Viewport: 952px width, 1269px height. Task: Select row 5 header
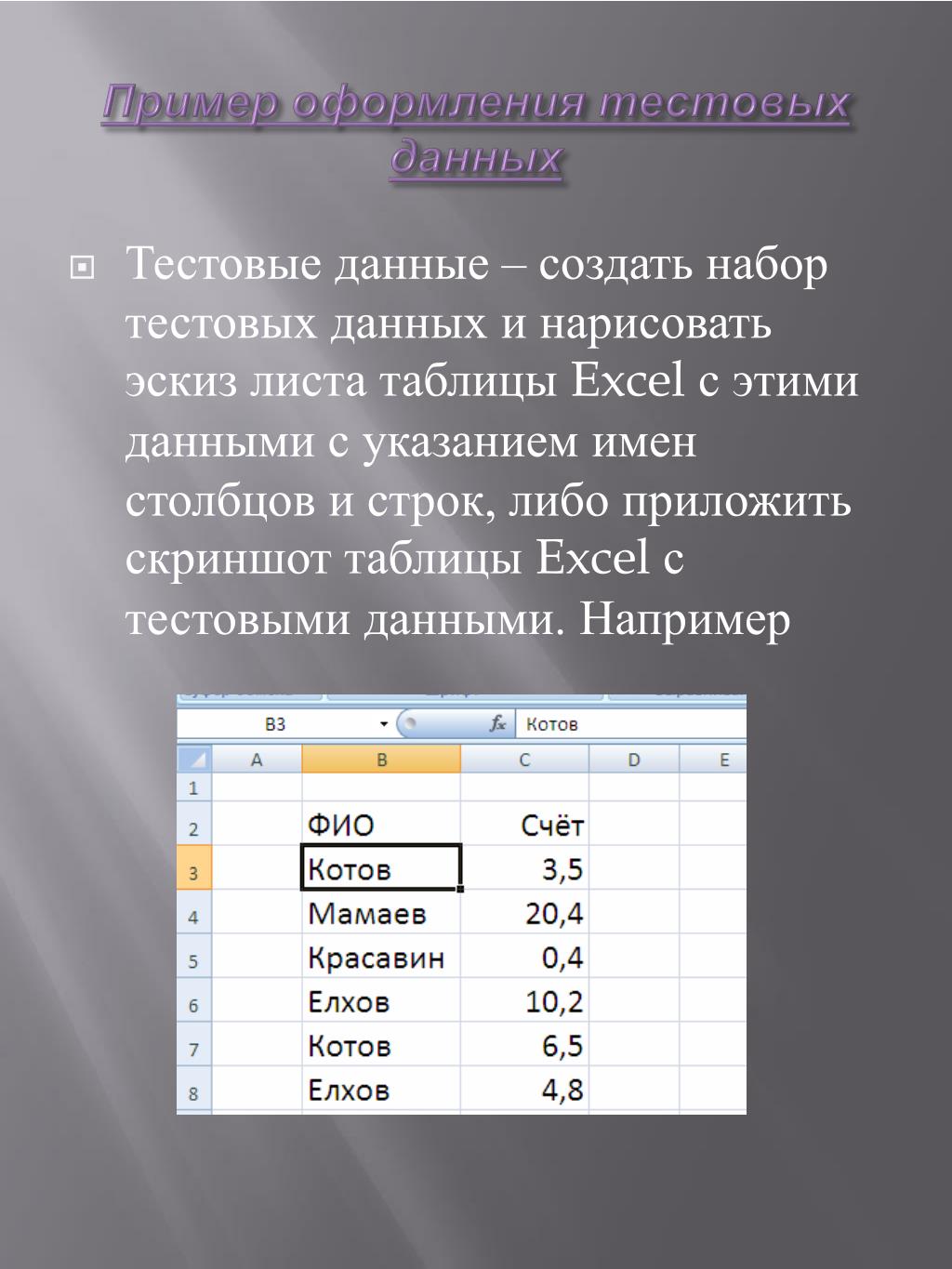(194, 956)
